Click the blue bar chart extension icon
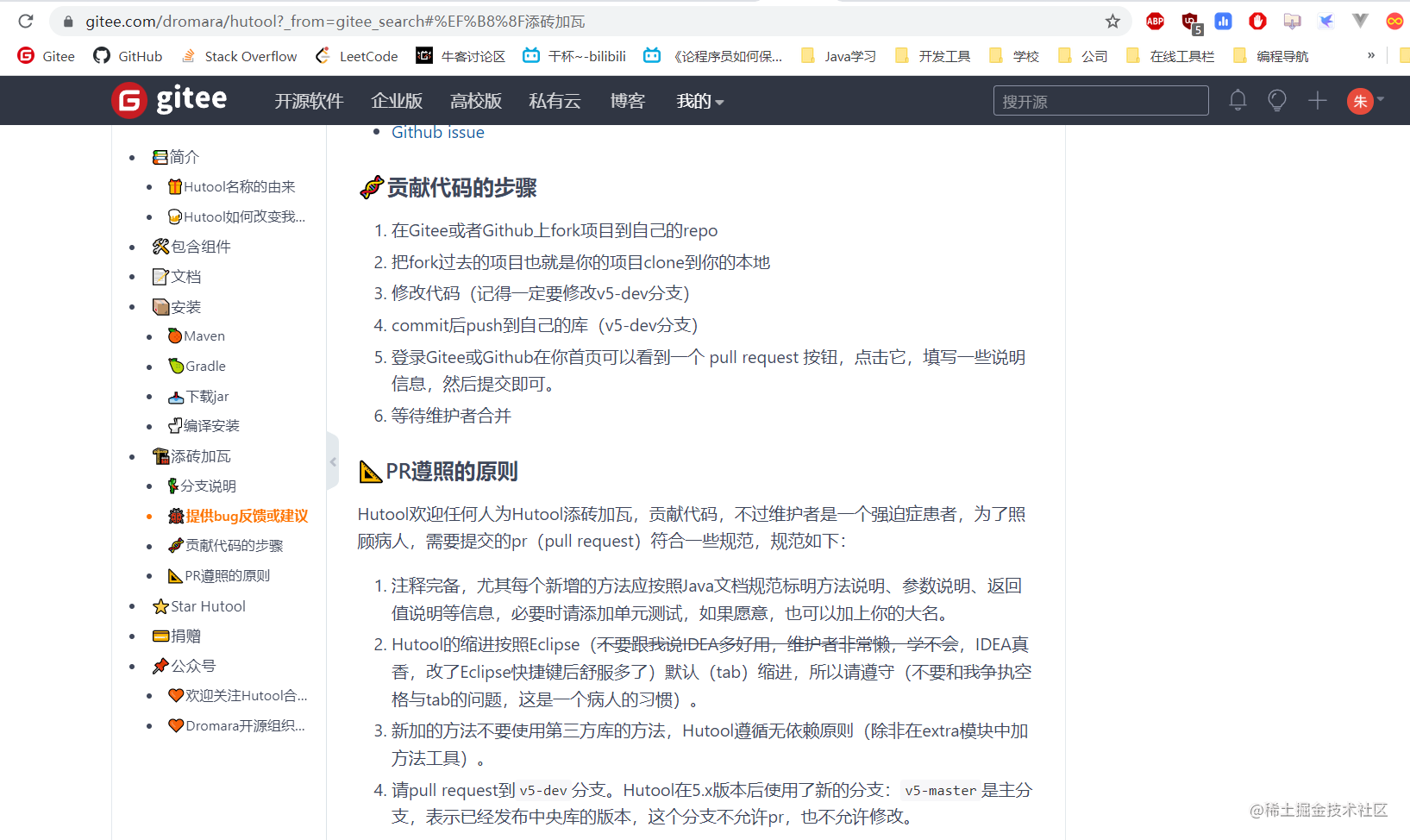The width and height of the screenshot is (1410, 840). tap(1223, 21)
